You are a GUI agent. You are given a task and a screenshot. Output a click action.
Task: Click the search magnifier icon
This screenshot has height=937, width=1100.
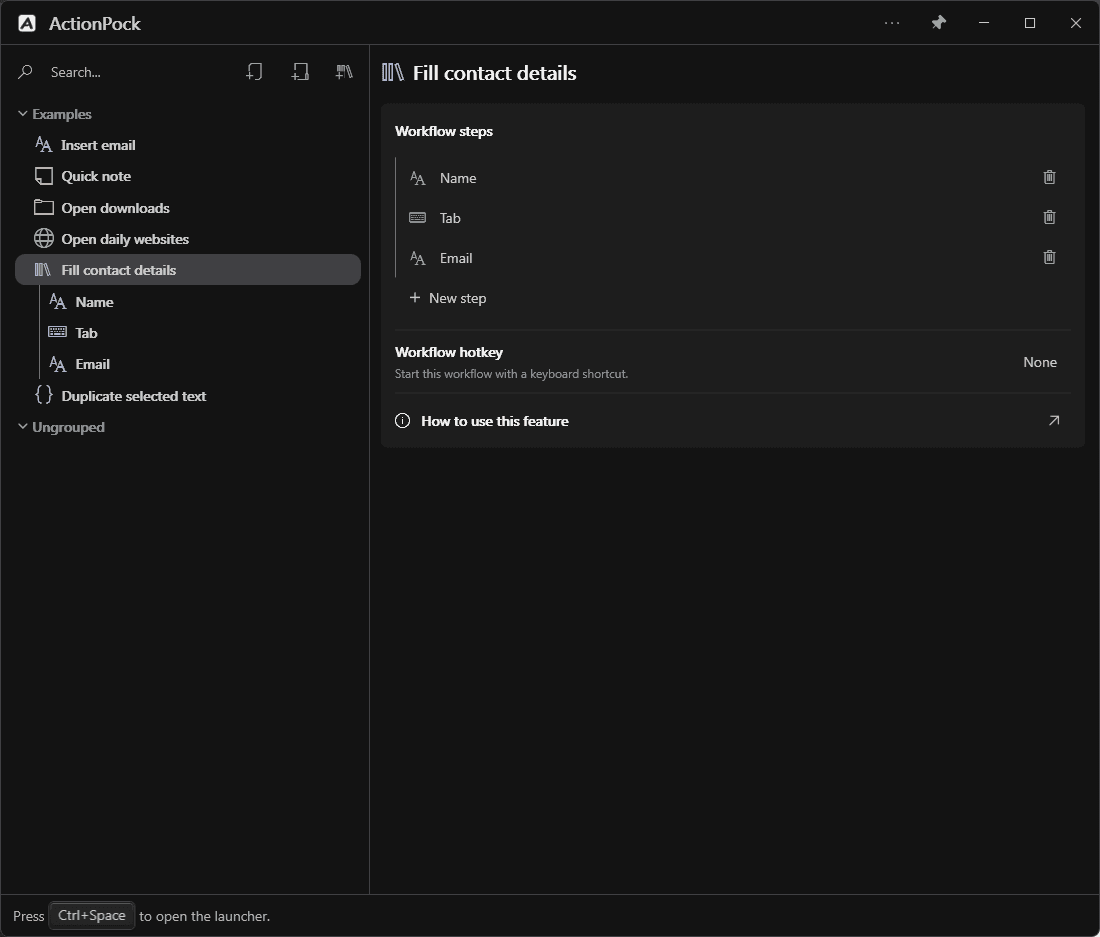pyautogui.click(x=25, y=72)
